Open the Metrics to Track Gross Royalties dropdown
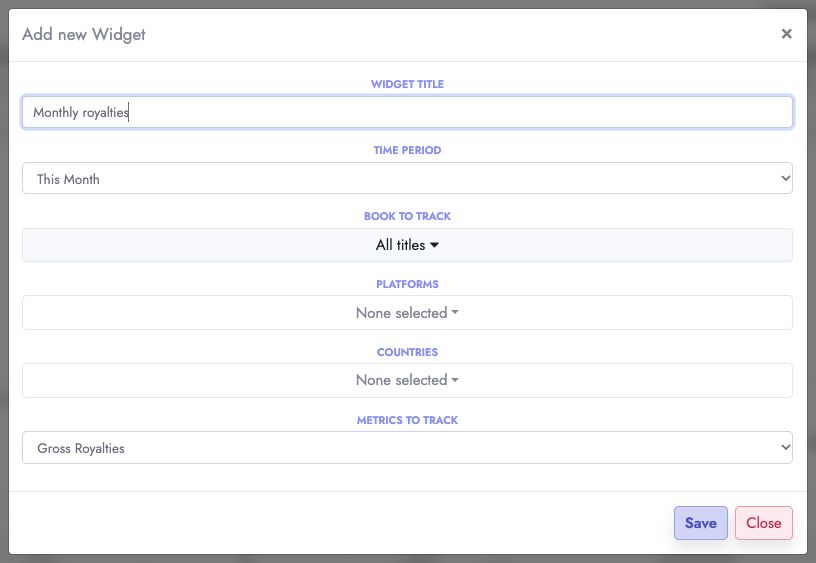Screen dimensions: 816x563 (x=407, y=447)
